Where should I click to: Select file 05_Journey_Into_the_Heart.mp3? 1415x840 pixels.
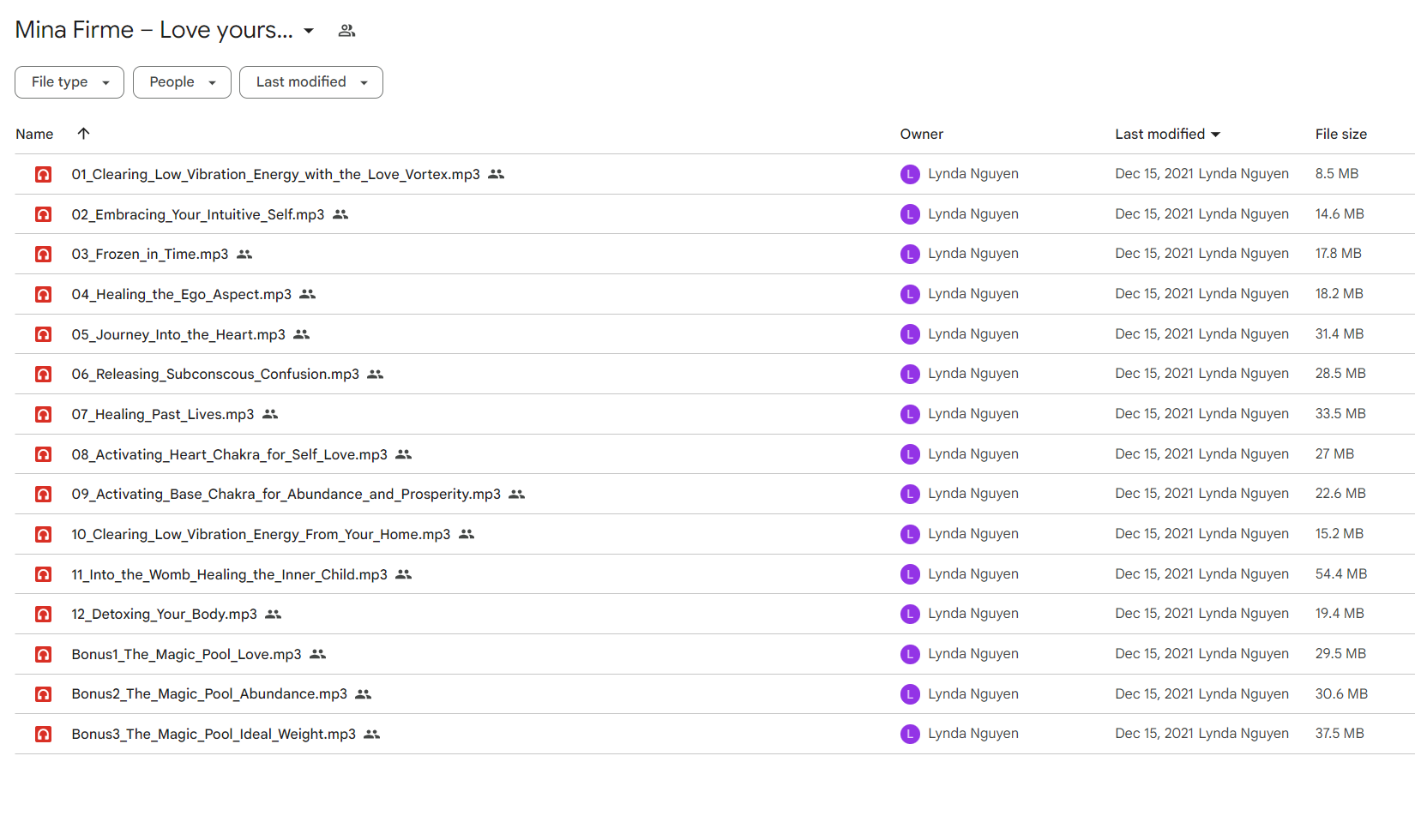[x=178, y=334]
